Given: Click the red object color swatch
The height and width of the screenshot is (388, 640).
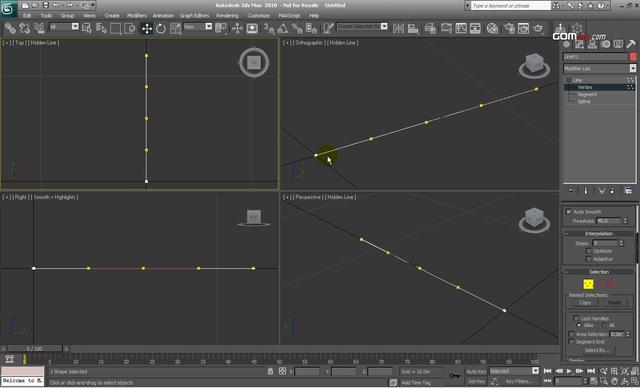Looking at the screenshot, I should [633, 57].
